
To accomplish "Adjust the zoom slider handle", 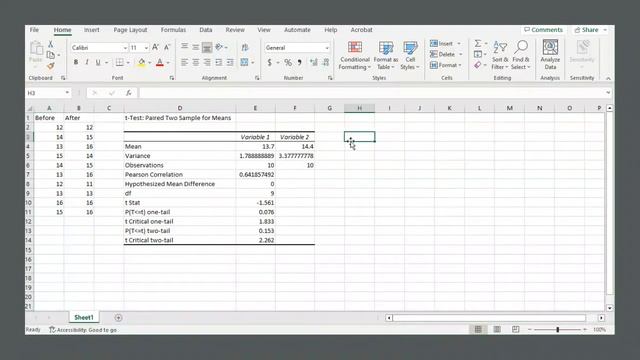I will point(558,329).
